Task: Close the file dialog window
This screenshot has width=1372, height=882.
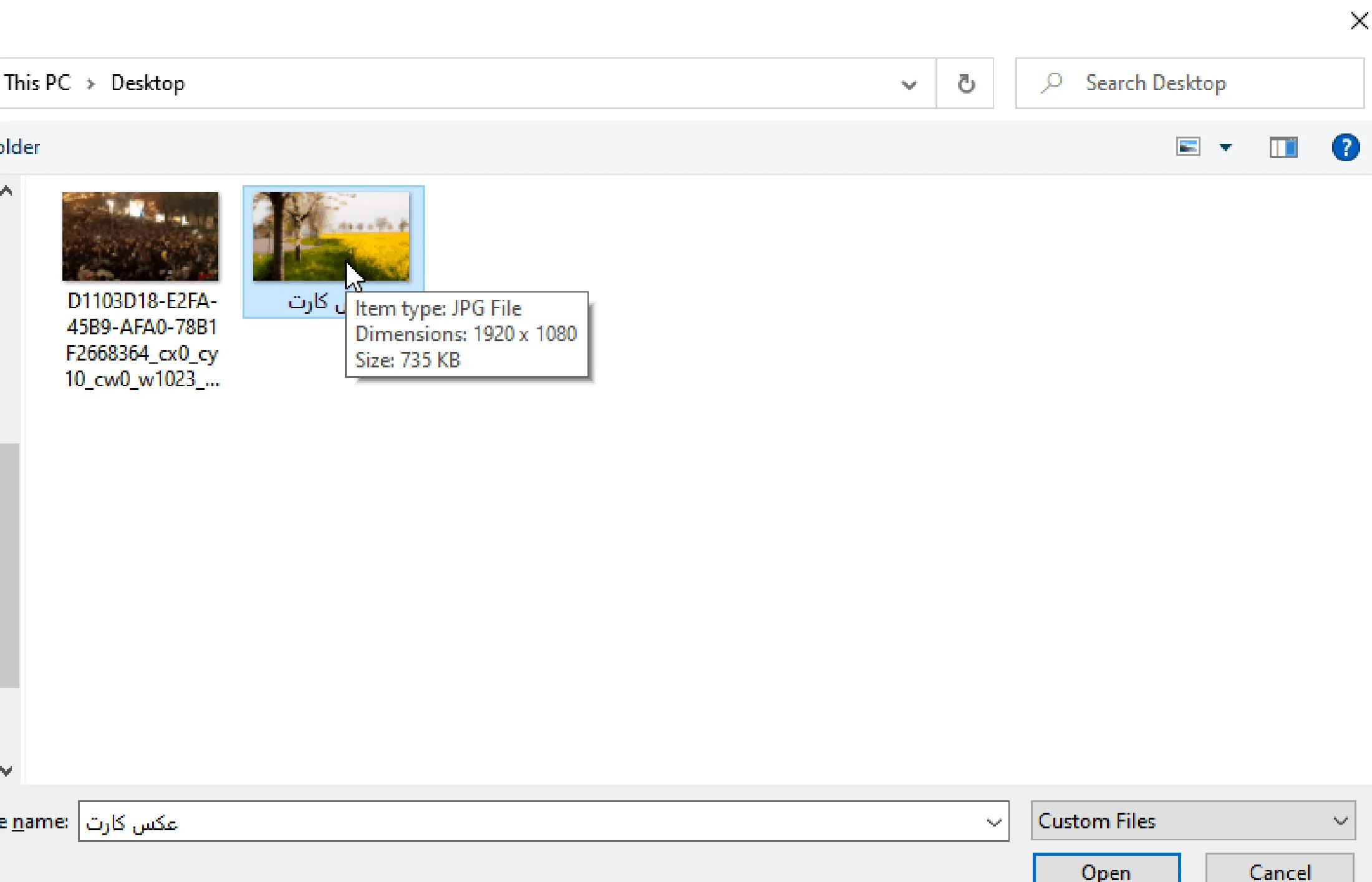Action: [x=1359, y=21]
